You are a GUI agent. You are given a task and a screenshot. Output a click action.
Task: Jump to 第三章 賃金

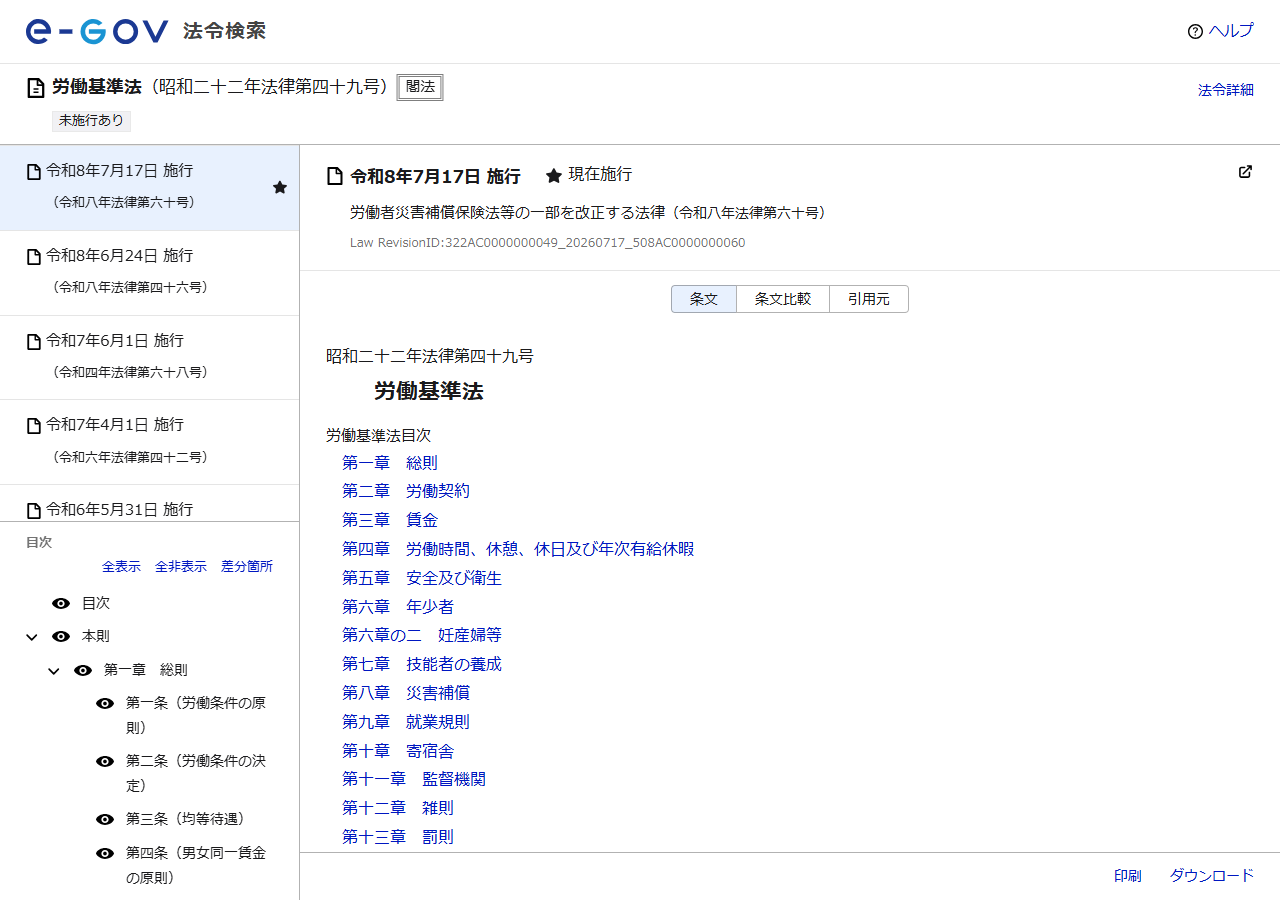[390, 520]
